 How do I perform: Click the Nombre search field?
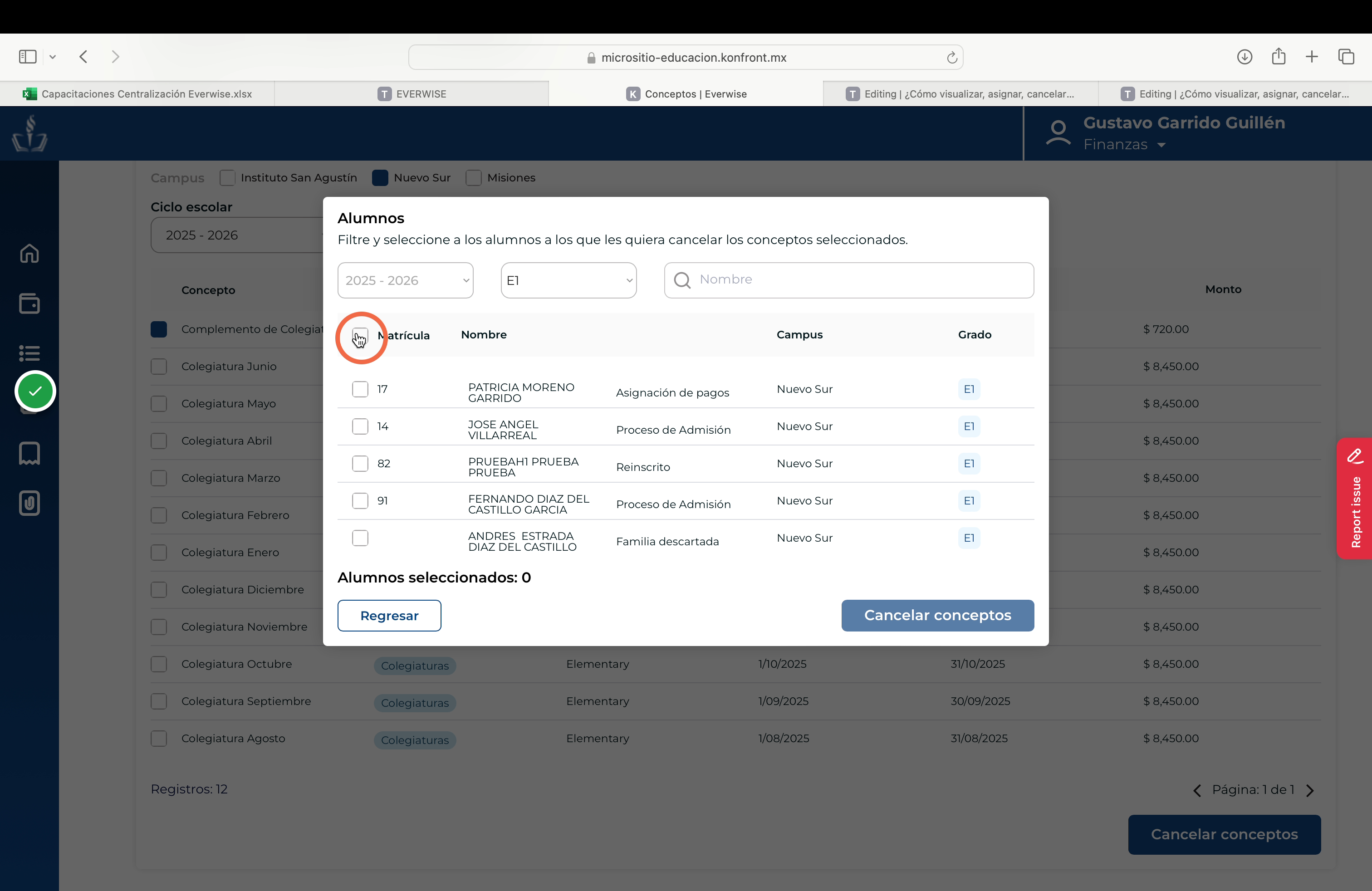(x=848, y=281)
